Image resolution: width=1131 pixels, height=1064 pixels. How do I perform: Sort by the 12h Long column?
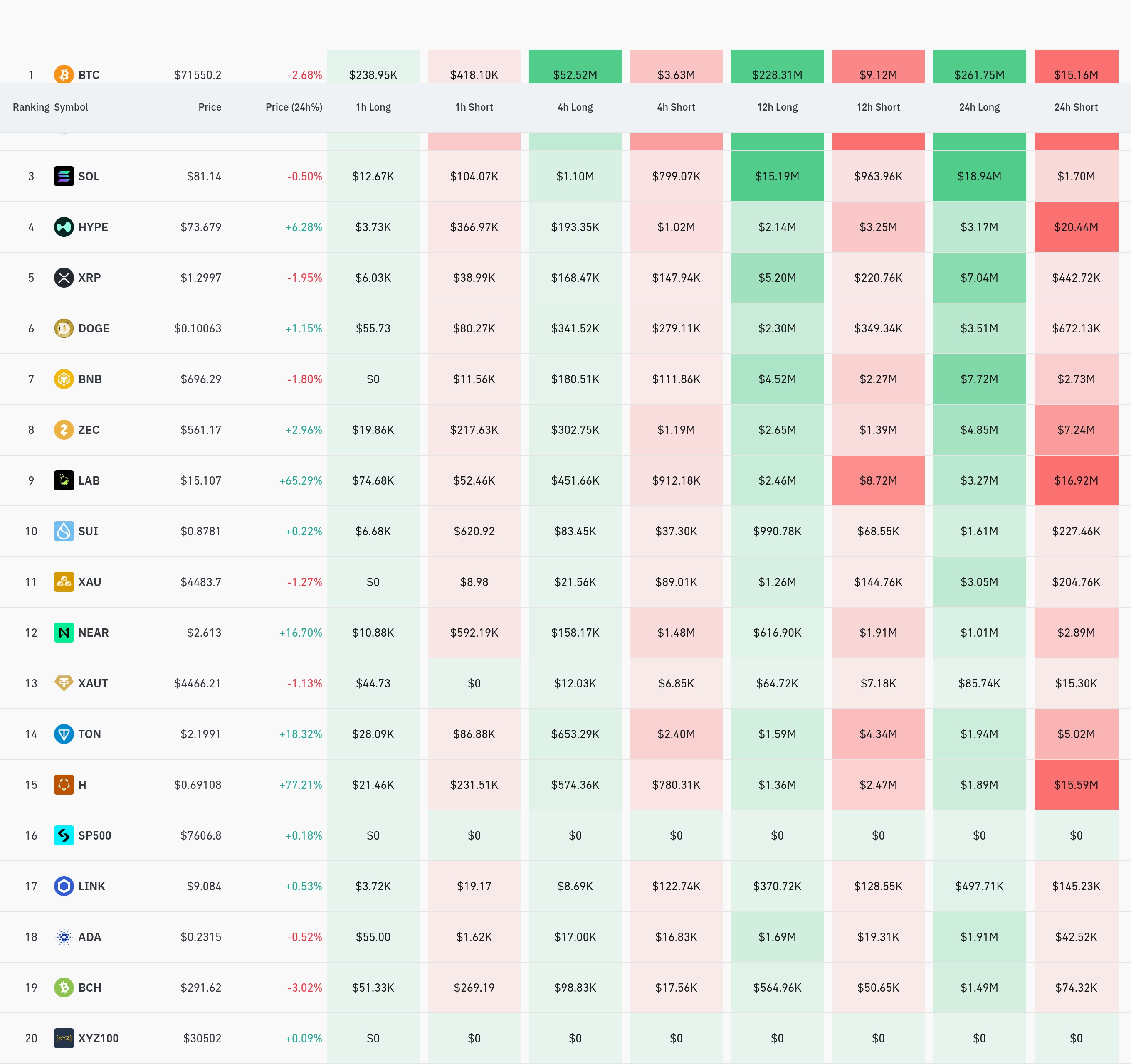[777, 107]
